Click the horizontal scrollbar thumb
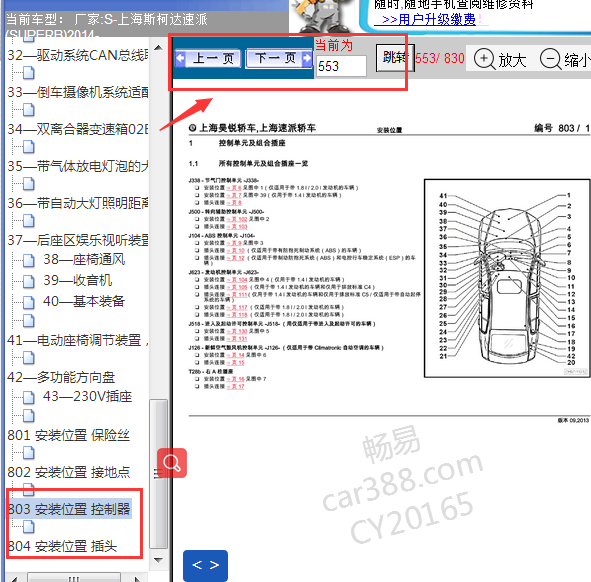 (74, 578)
